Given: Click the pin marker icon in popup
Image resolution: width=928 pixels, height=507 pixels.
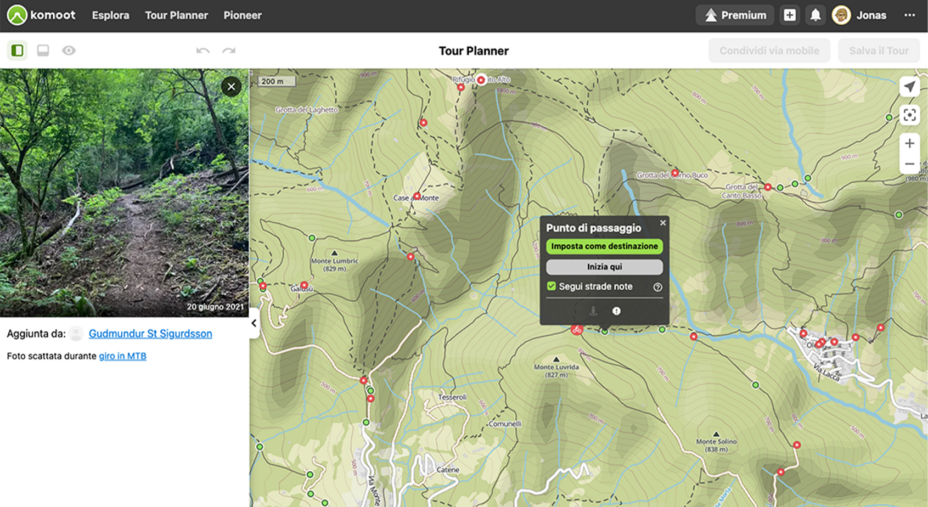Looking at the screenshot, I should click(593, 311).
